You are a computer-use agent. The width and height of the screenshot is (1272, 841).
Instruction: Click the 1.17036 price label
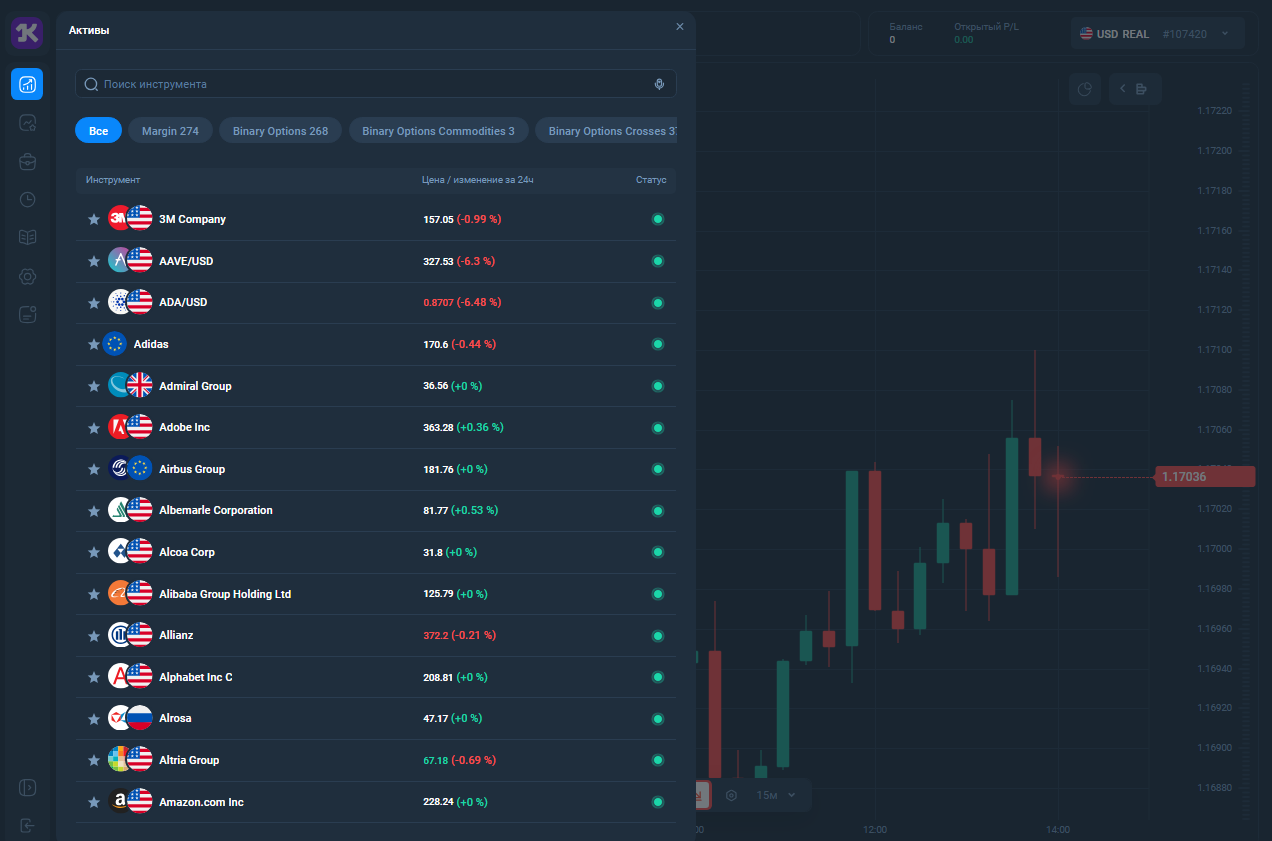[x=1205, y=477]
